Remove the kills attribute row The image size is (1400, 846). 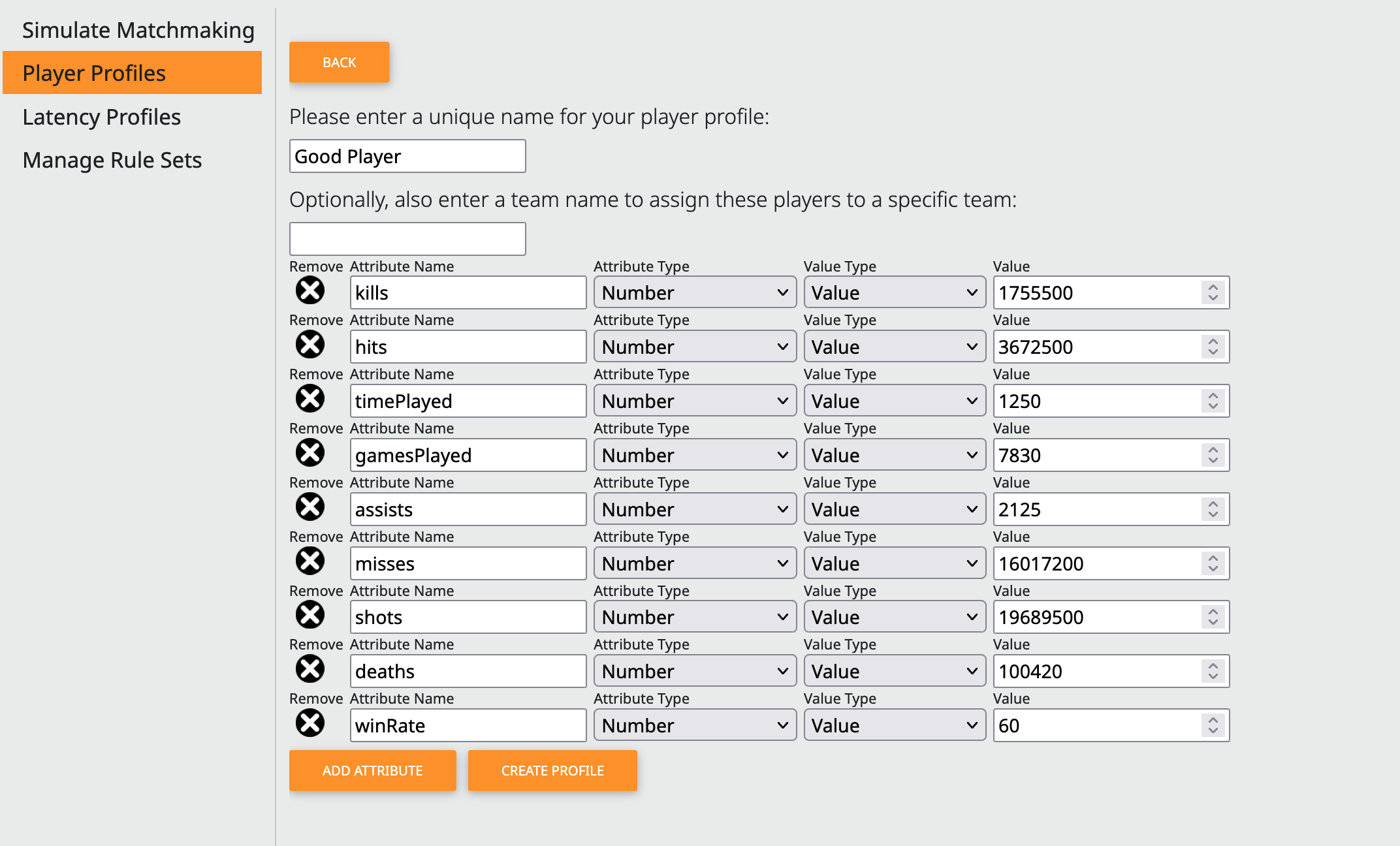(310, 290)
